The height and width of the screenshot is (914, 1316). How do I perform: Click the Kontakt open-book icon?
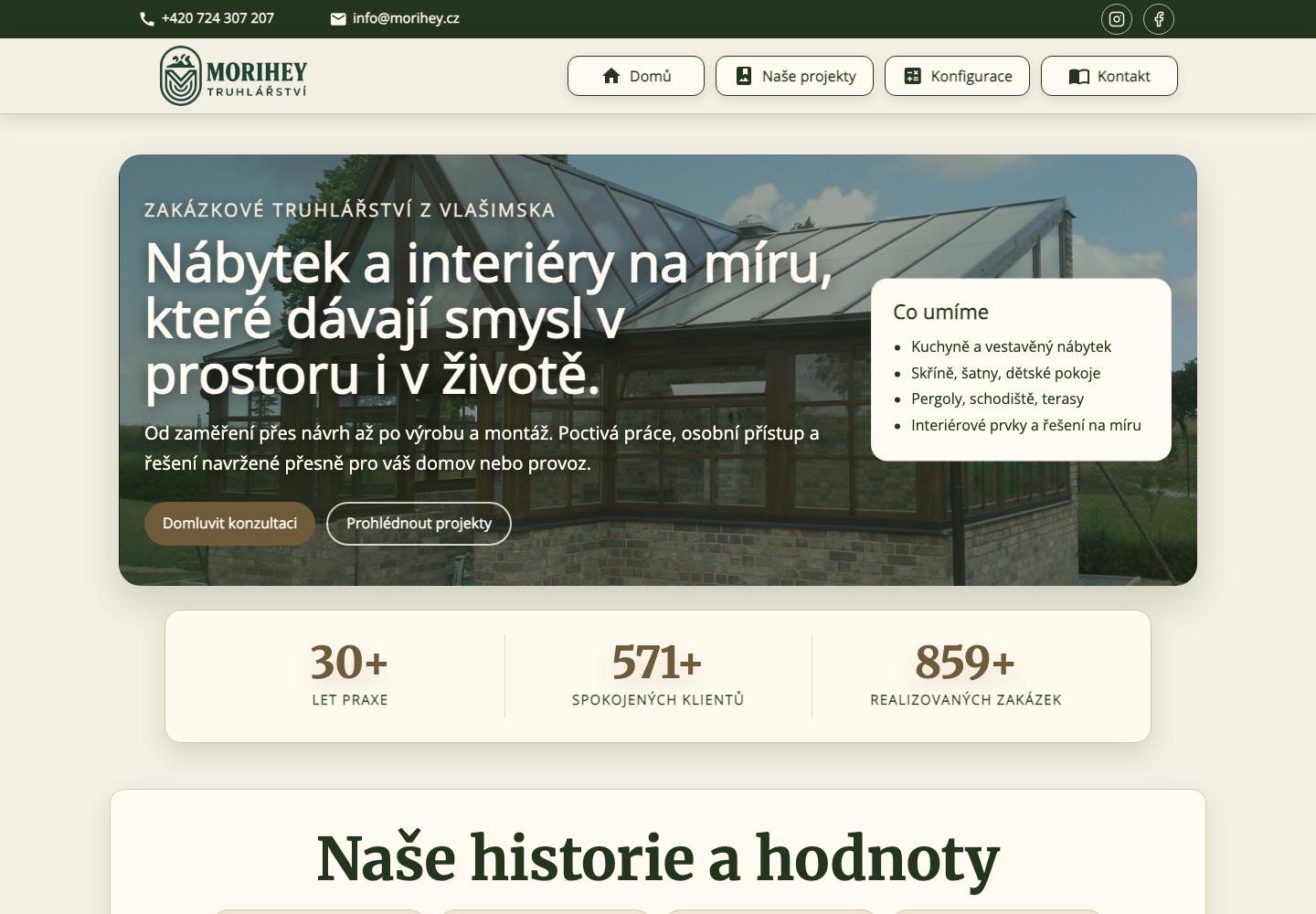(1078, 76)
